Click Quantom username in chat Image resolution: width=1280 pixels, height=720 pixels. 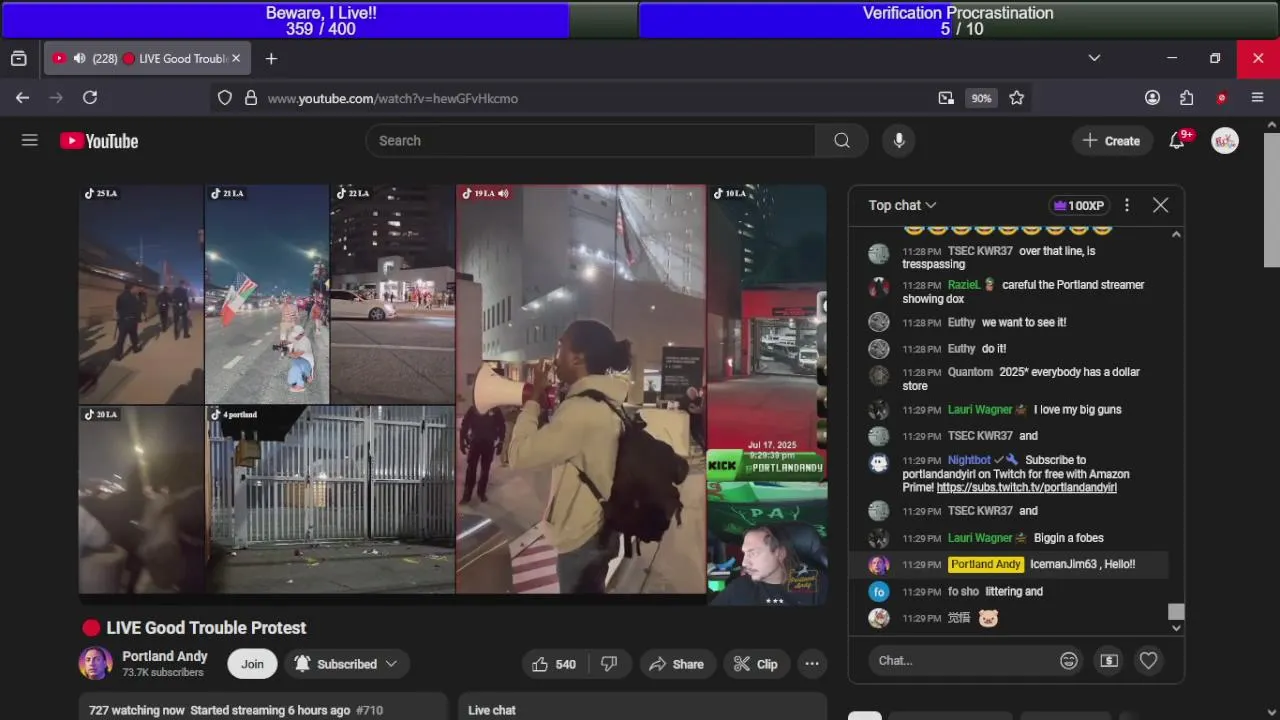click(x=971, y=372)
